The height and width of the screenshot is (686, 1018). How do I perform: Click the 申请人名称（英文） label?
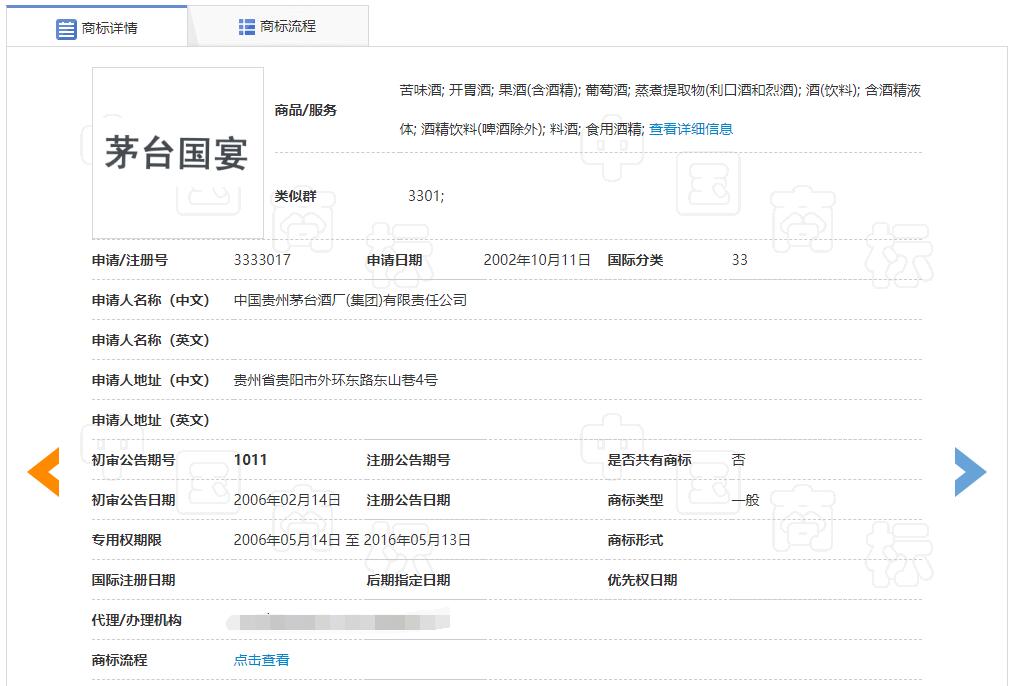point(151,340)
